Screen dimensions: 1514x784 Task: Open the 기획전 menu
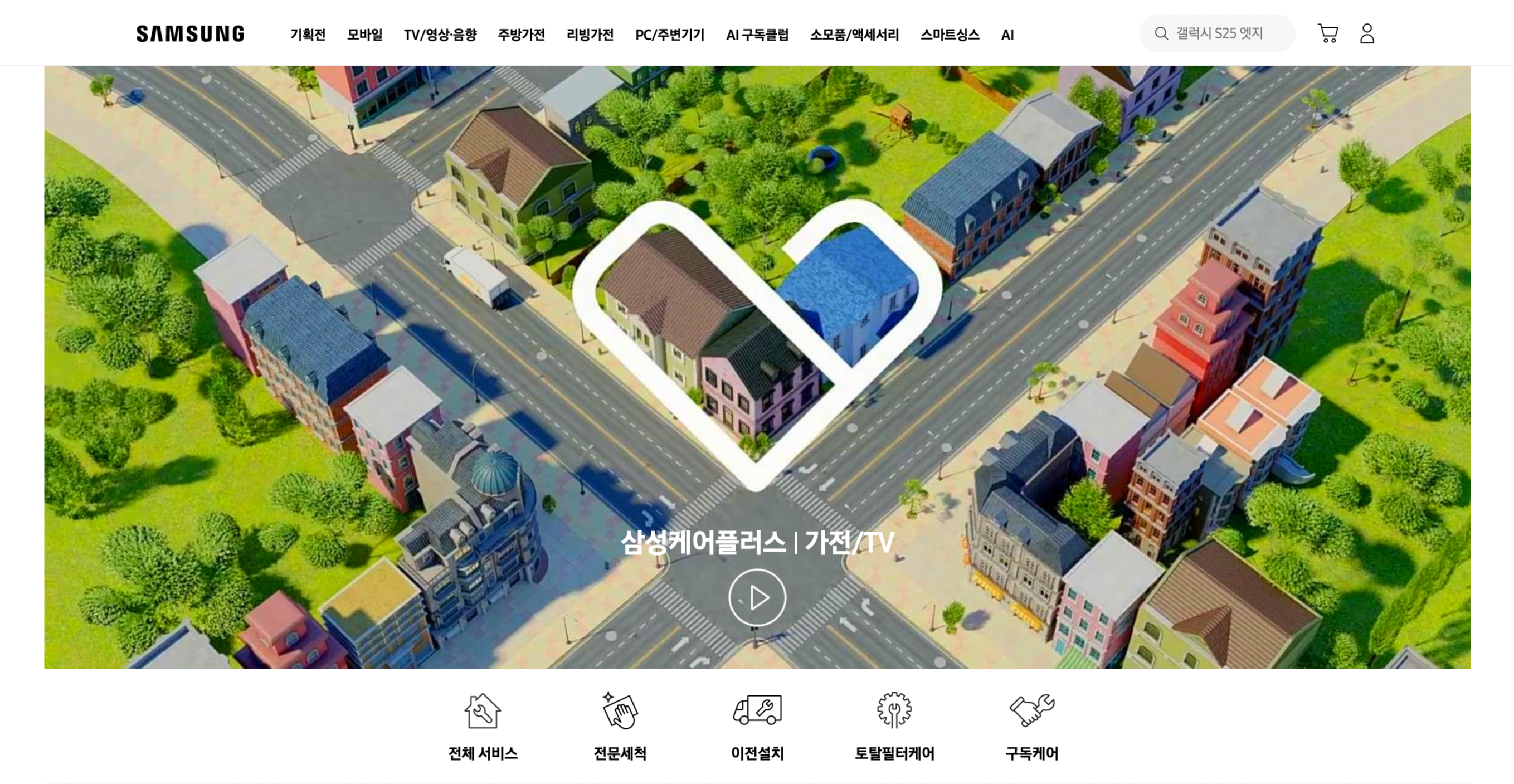(x=308, y=35)
